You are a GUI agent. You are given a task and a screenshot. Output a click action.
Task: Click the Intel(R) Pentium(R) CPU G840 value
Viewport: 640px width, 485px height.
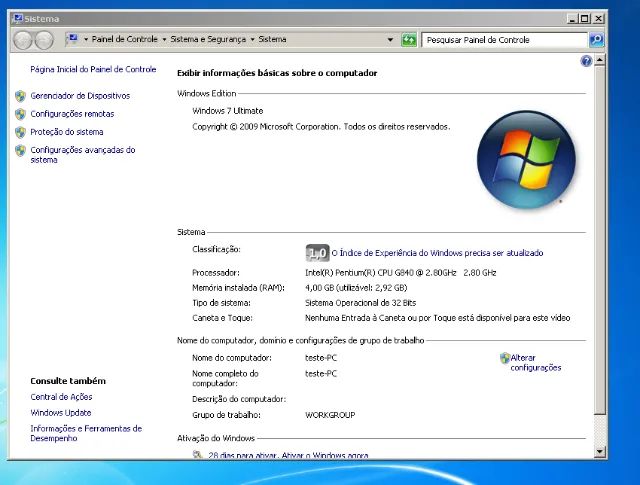point(400,273)
